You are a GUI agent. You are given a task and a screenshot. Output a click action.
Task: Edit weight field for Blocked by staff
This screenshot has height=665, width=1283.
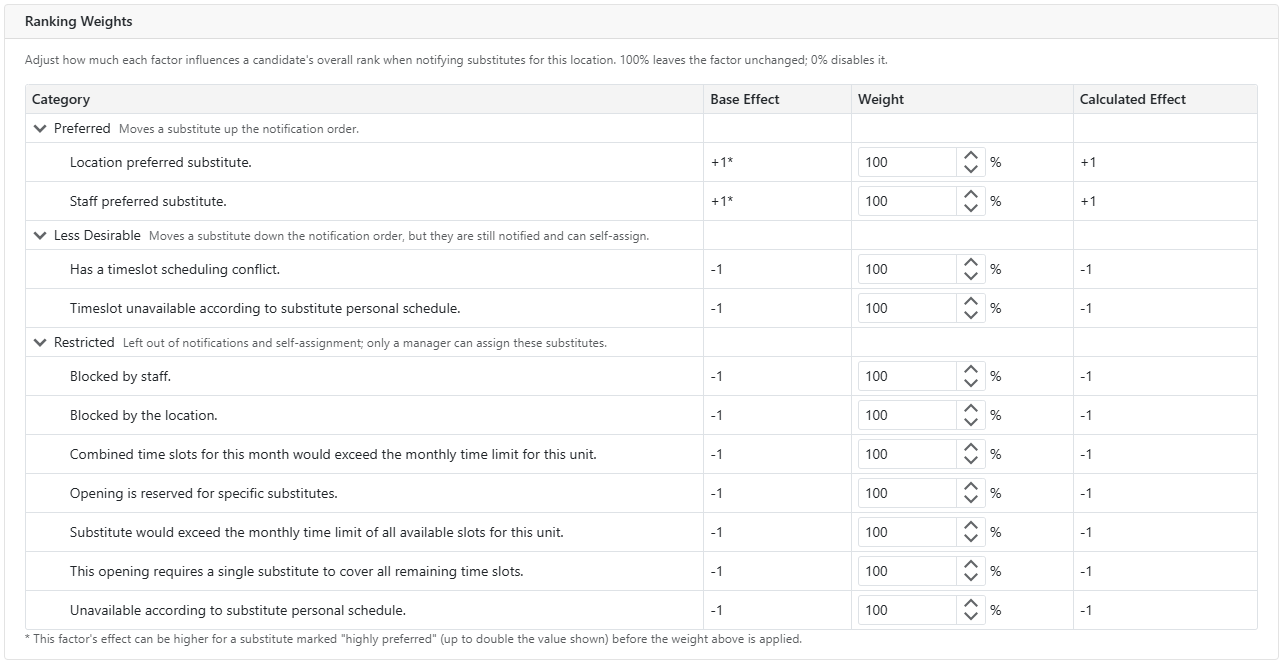[907, 376]
